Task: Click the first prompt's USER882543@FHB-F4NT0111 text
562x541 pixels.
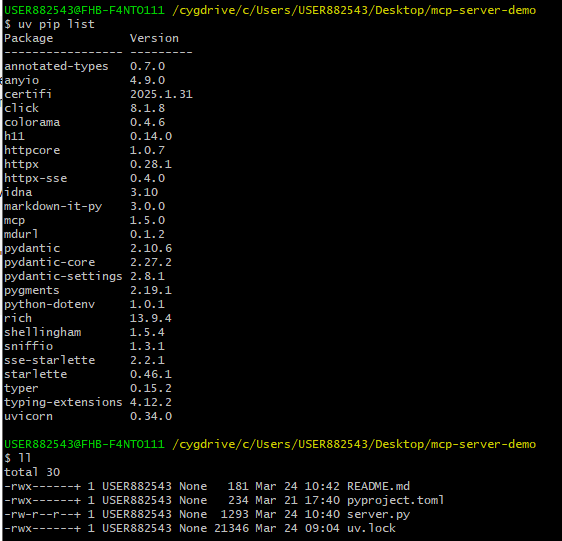Action: (84, 10)
